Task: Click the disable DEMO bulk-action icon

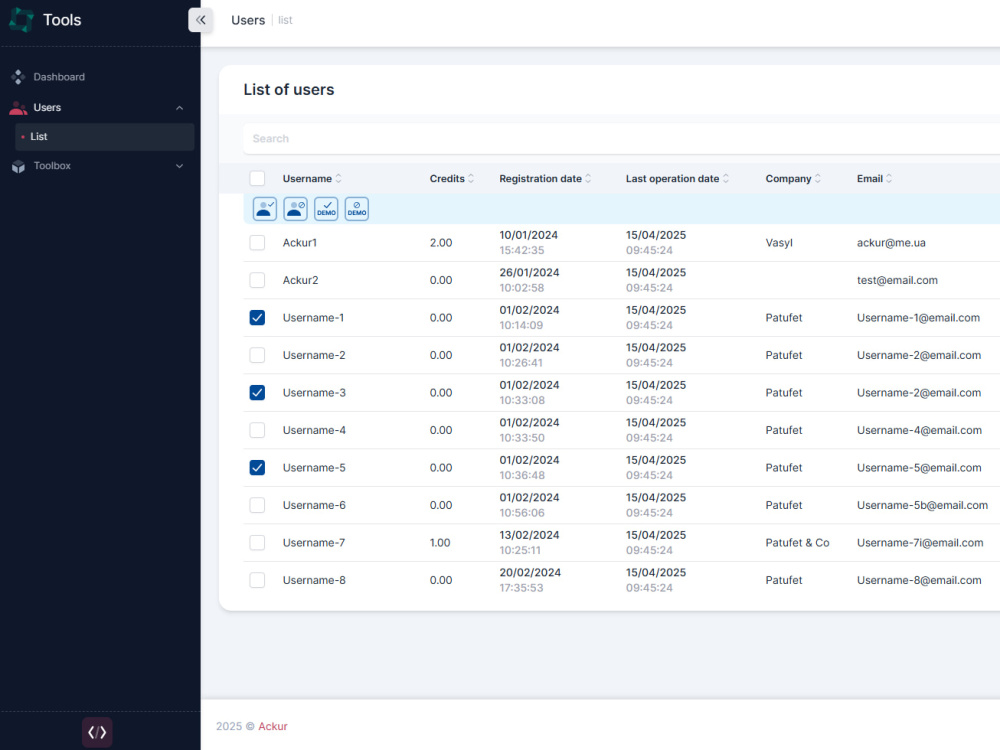Action: pyautogui.click(x=357, y=209)
